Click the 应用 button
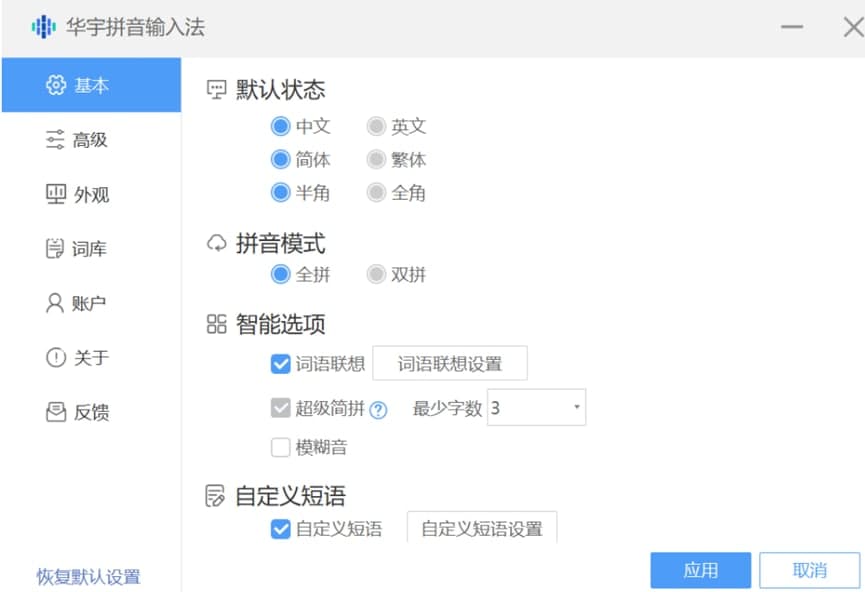 pyautogui.click(x=700, y=570)
